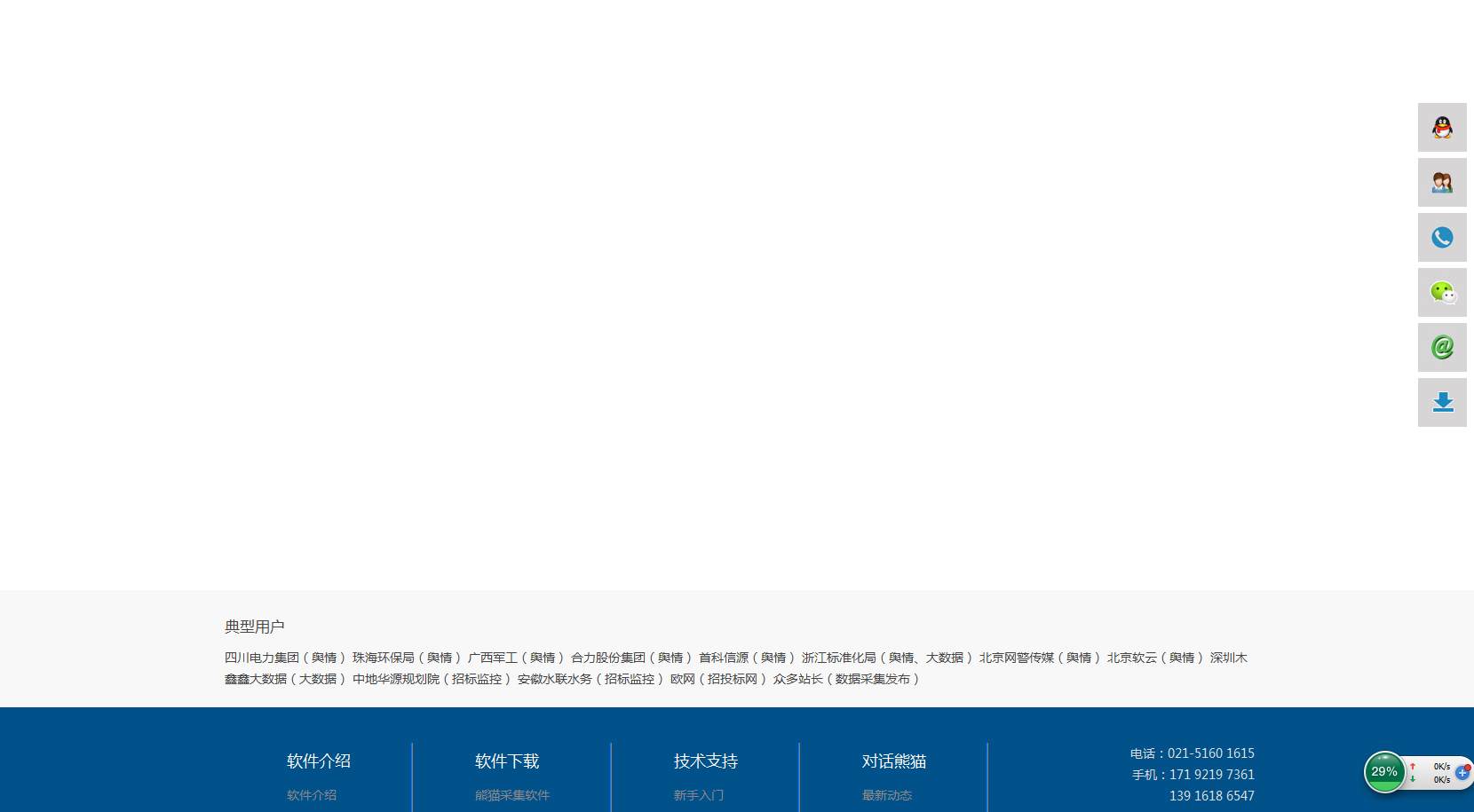This screenshot has height=812, width=1474.
Task: Follow the 熊猫采集软件 link
Action: [512, 795]
